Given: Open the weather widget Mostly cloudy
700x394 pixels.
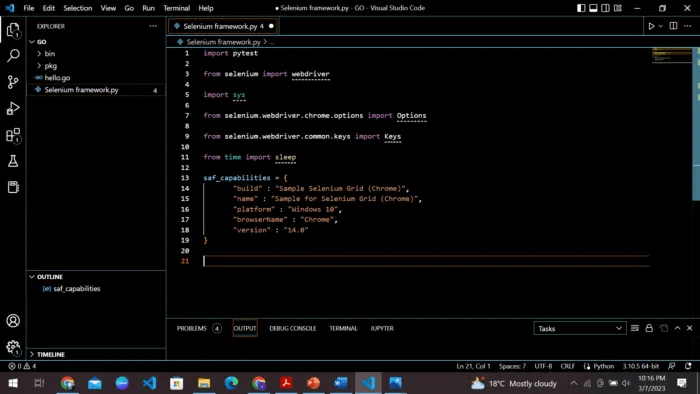Looking at the screenshot, I should [514, 383].
